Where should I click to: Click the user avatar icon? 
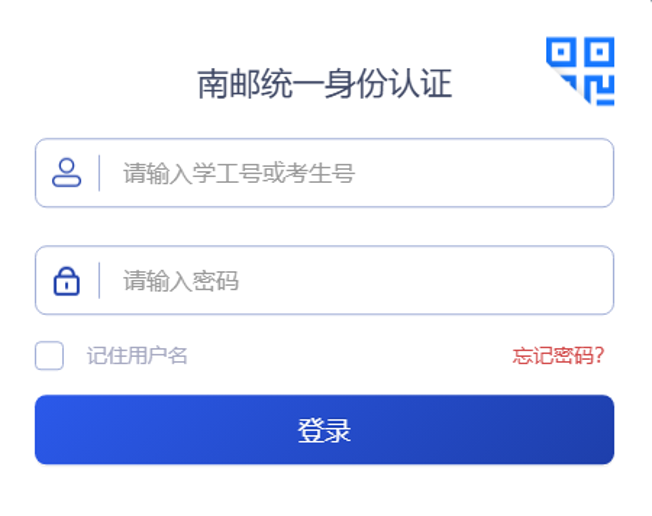66,173
